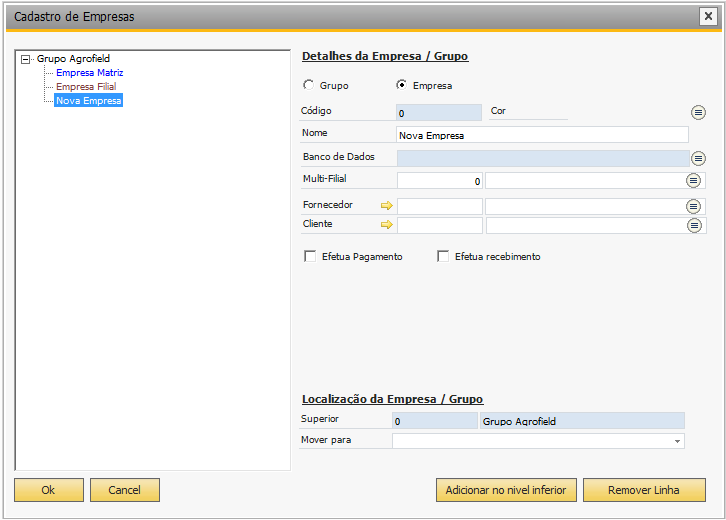Select the Empresa radio button
This screenshot has width=726, height=520.
(x=401, y=85)
